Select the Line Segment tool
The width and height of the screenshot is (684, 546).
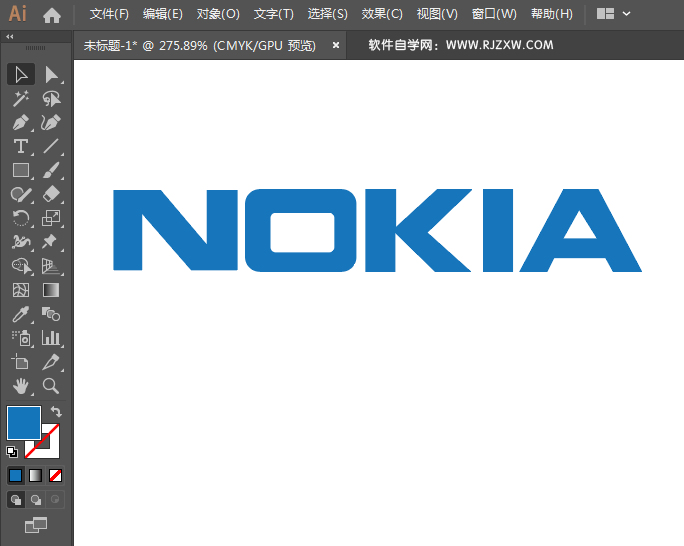tap(51, 147)
